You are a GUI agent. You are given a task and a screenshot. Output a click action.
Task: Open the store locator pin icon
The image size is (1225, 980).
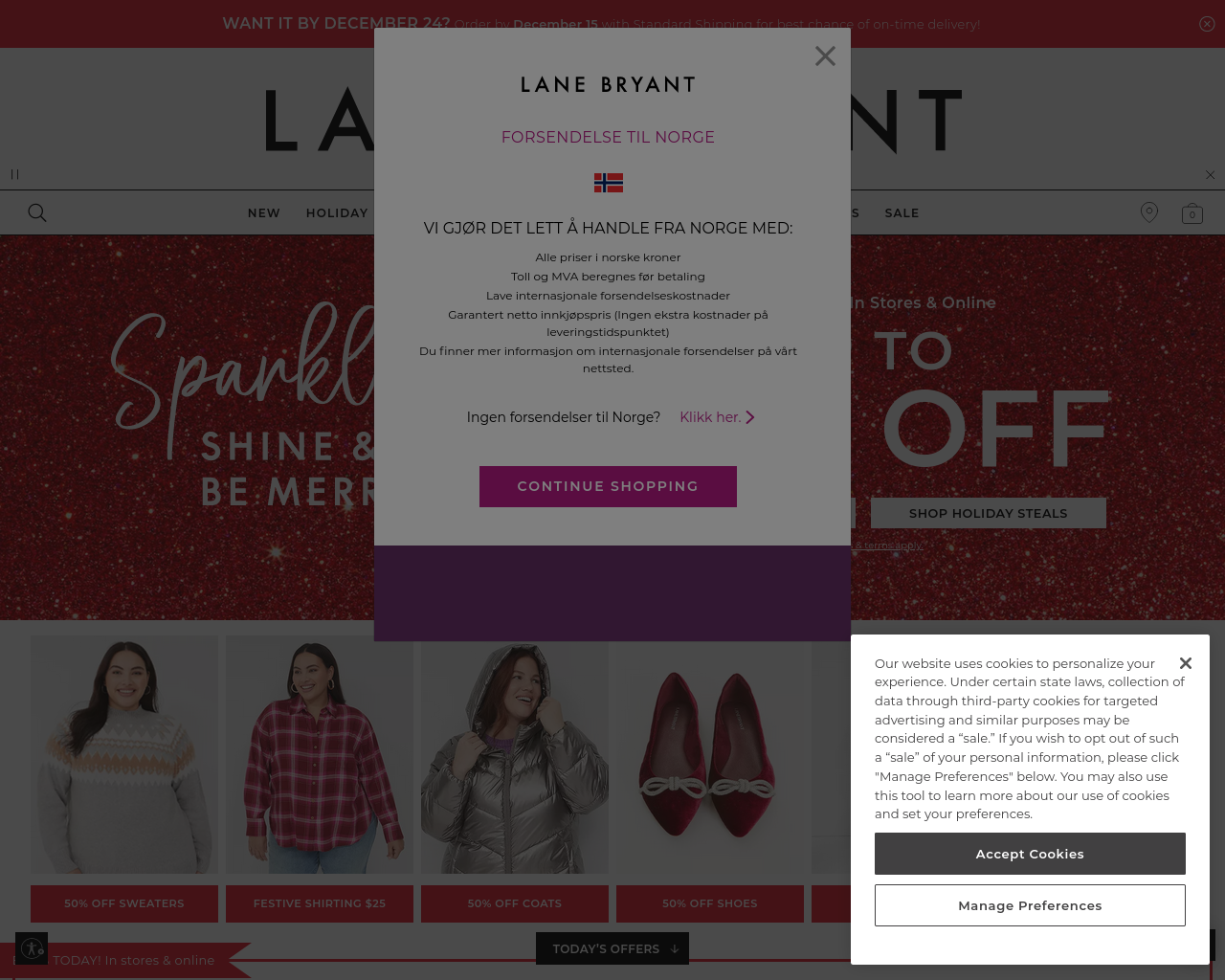pos(1149,212)
